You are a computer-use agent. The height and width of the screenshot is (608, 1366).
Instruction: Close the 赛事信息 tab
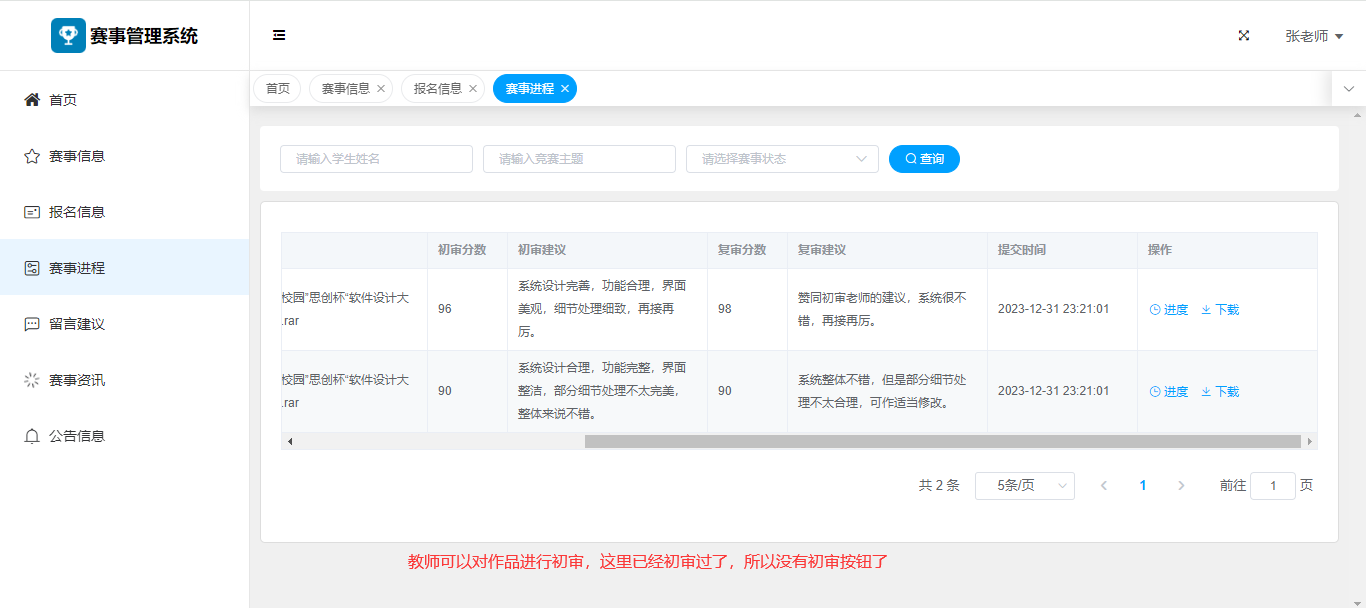[381, 89]
